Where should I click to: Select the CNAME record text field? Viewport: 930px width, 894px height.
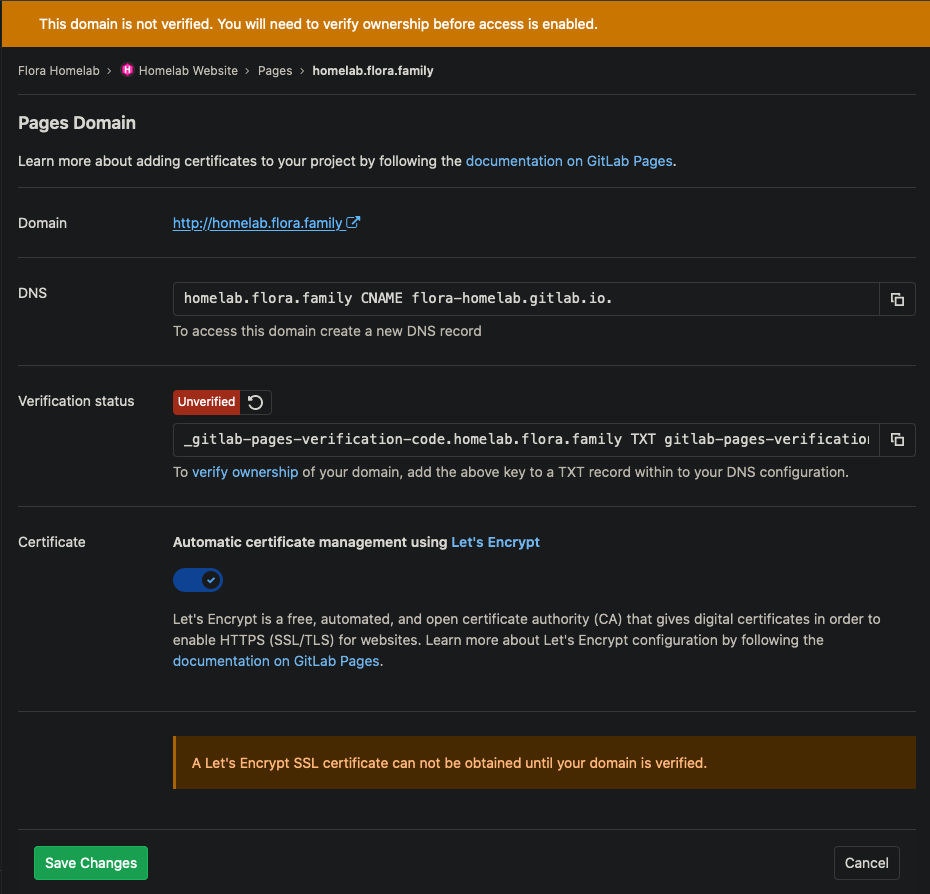pos(520,298)
